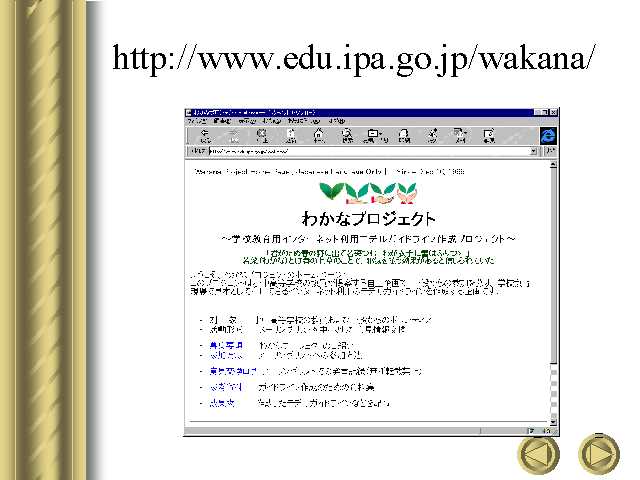Open the Favorites folder toolbar button
The height and width of the screenshot is (480, 640).
tap(375, 136)
